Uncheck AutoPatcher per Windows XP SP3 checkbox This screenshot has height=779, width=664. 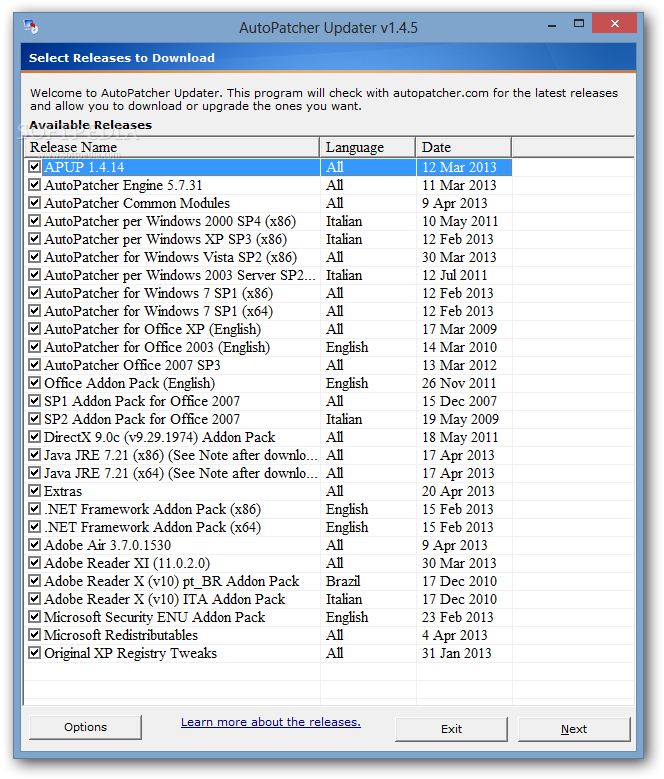[x=34, y=238]
